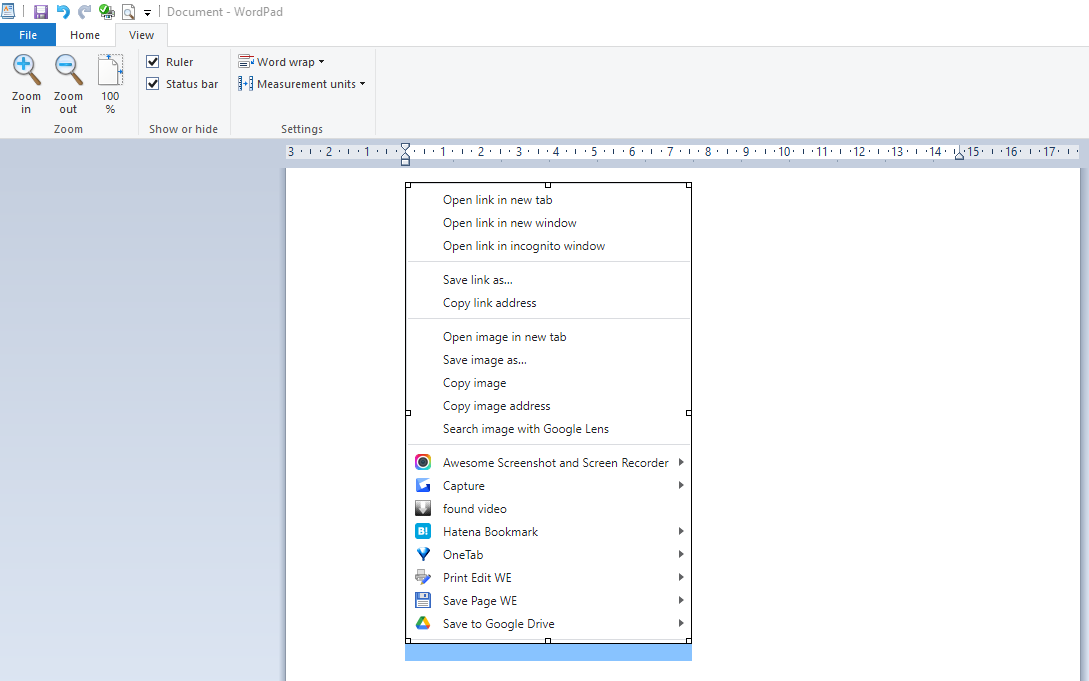The width and height of the screenshot is (1089, 681).
Task: Click the top-middle resize handle of the image
Action: (x=548, y=185)
